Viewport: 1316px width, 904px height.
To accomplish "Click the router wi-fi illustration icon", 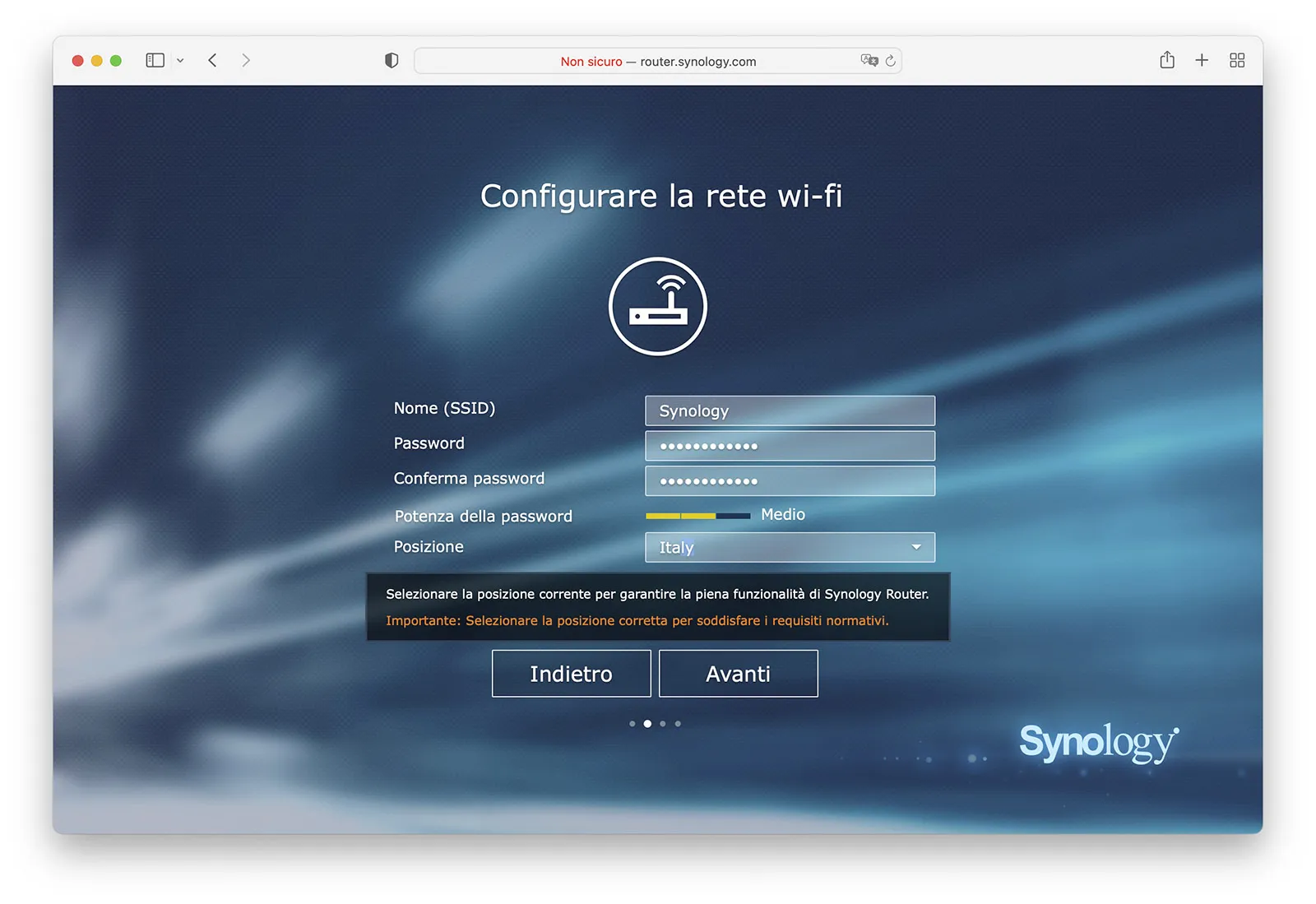I will (x=657, y=306).
